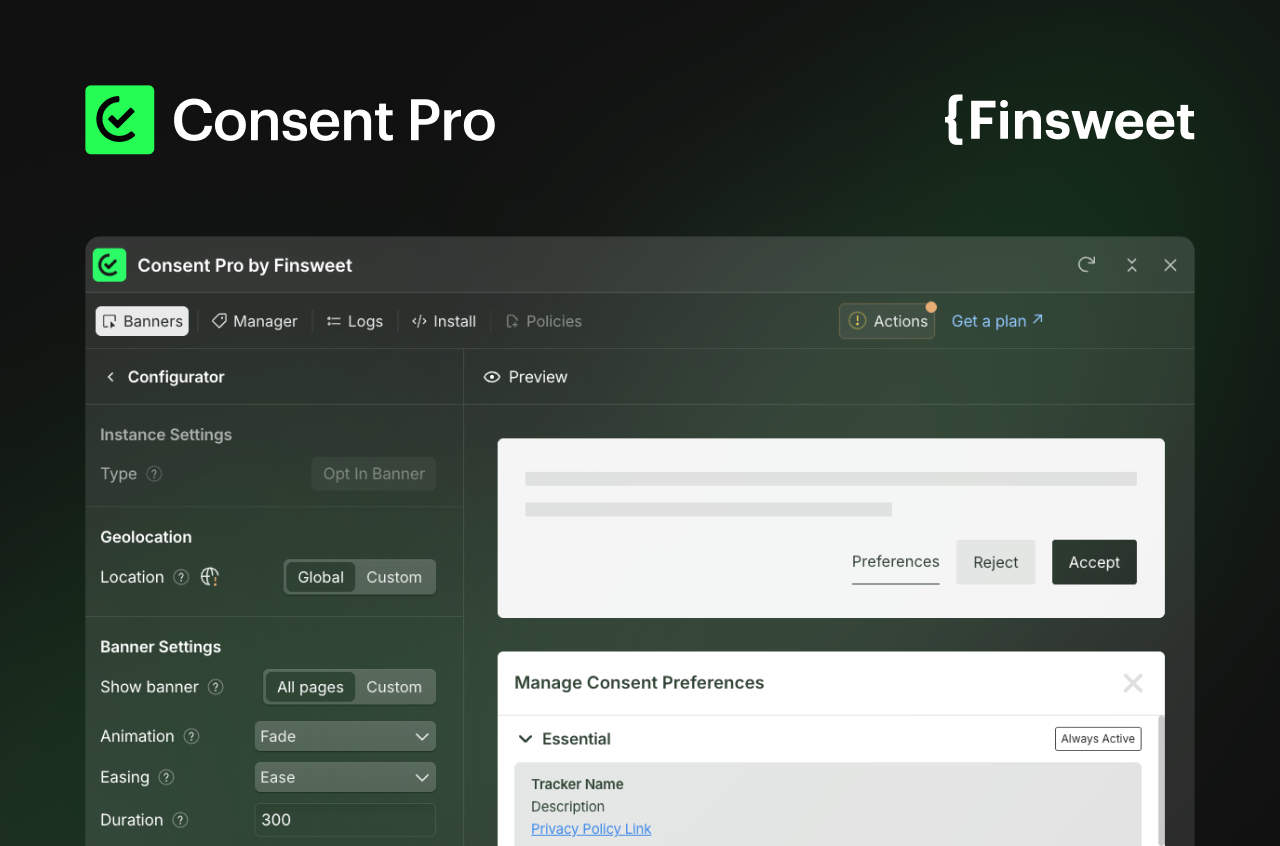Click the Preferences link in banner preview
The height and width of the screenshot is (846, 1280).
896,562
